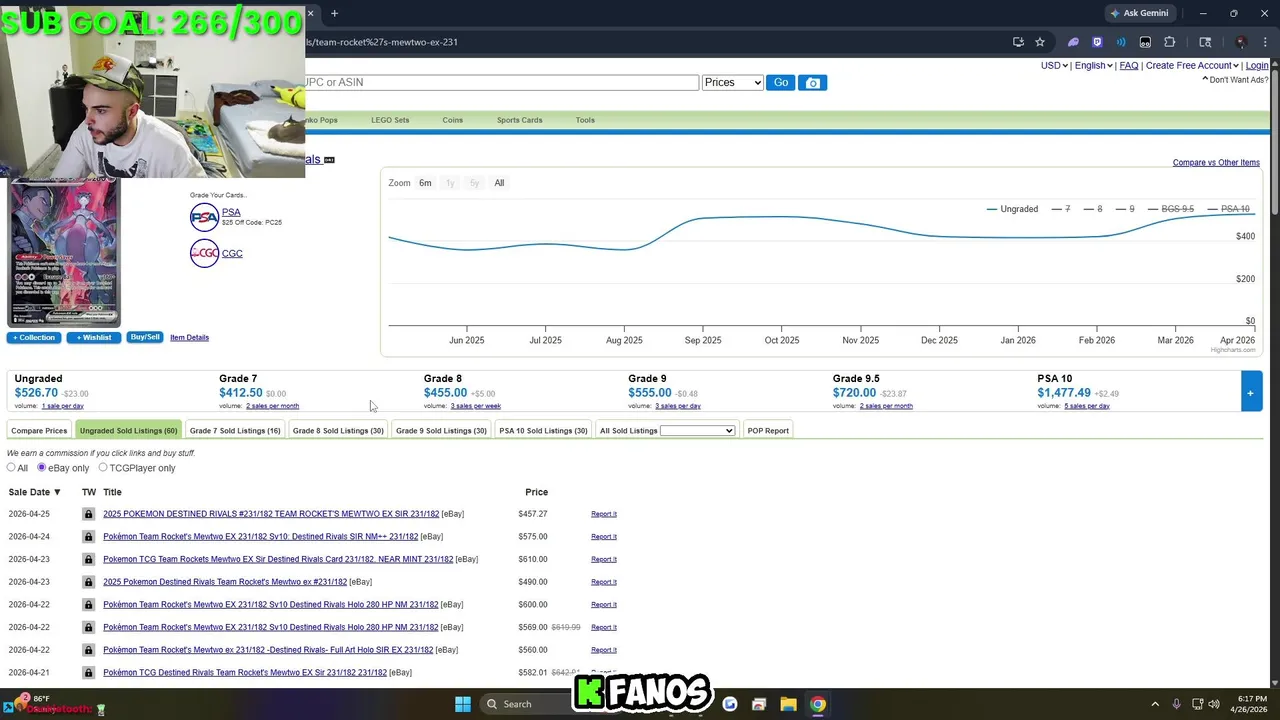Viewport: 1280px width, 720px height.
Task: Open the Item Details link
Action: pyautogui.click(x=189, y=338)
